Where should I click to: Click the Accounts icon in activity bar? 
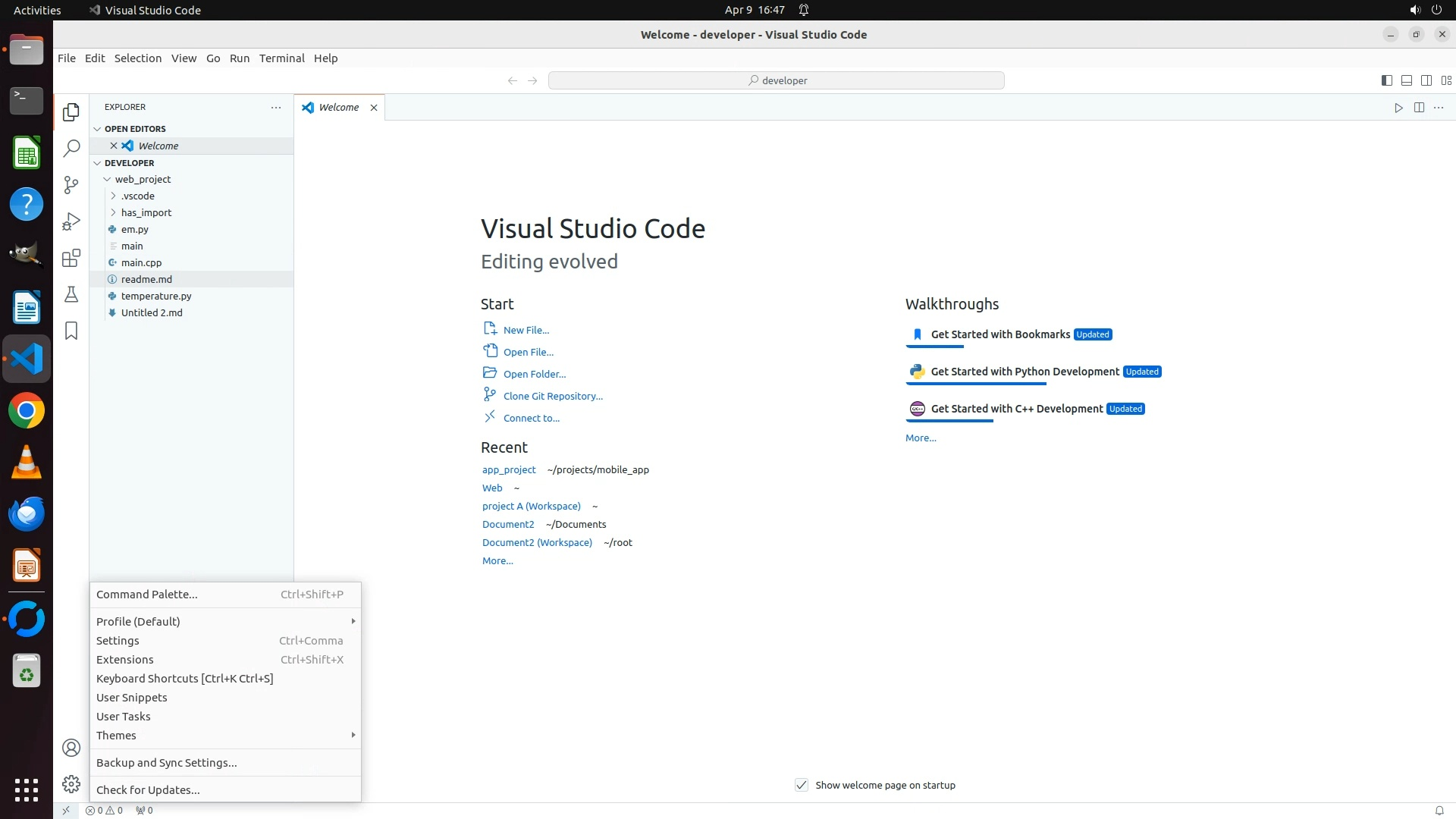71,748
